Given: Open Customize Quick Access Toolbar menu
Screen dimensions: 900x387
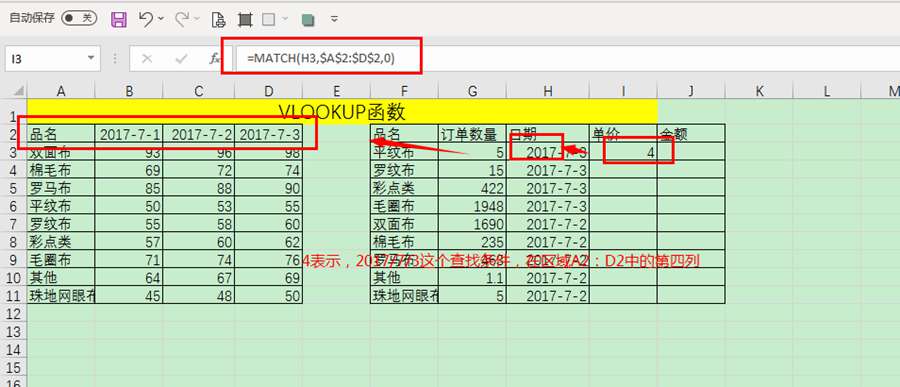Looking at the screenshot, I should (335, 20).
